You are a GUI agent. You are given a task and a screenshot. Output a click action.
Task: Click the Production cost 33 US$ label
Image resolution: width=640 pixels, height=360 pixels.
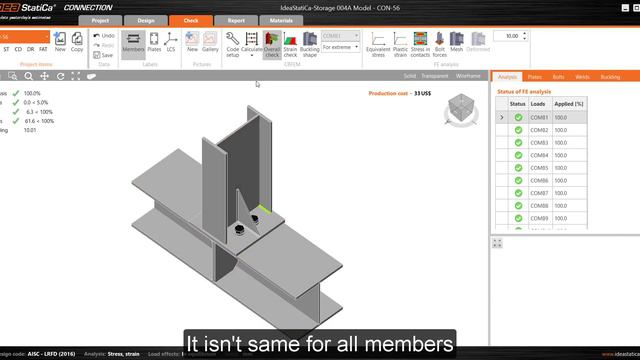click(x=400, y=93)
